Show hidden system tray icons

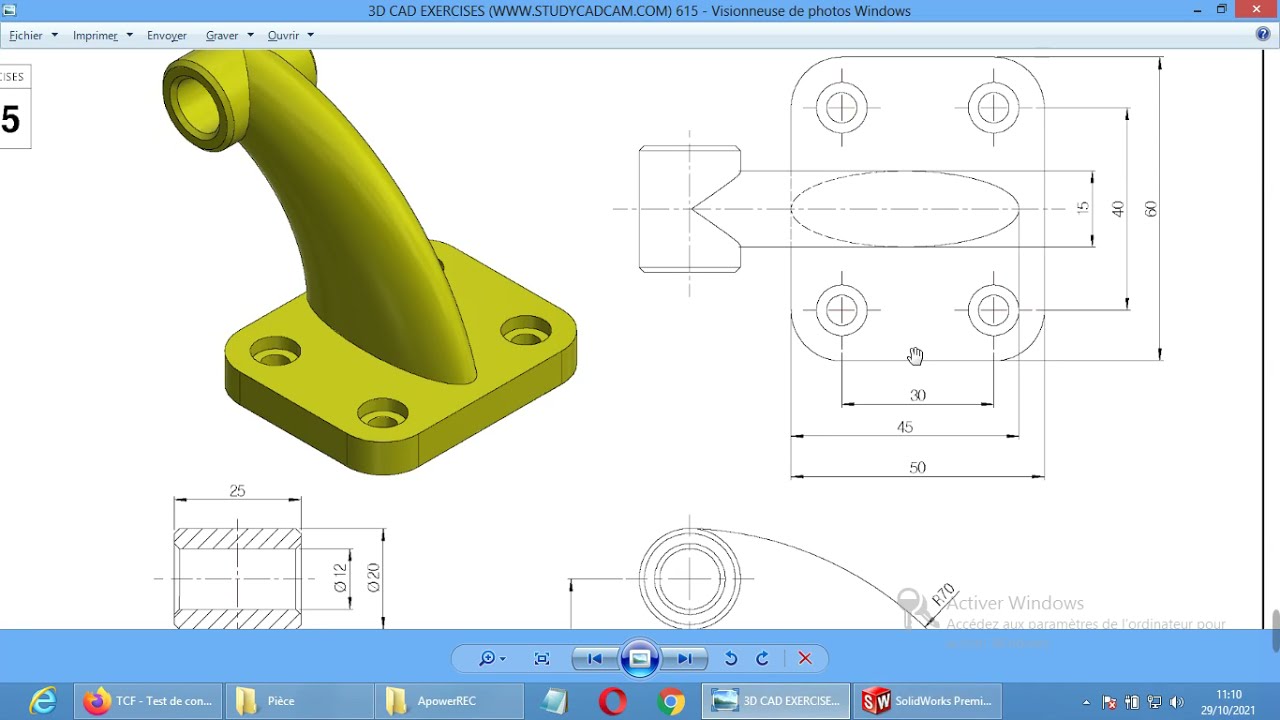(x=1087, y=702)
